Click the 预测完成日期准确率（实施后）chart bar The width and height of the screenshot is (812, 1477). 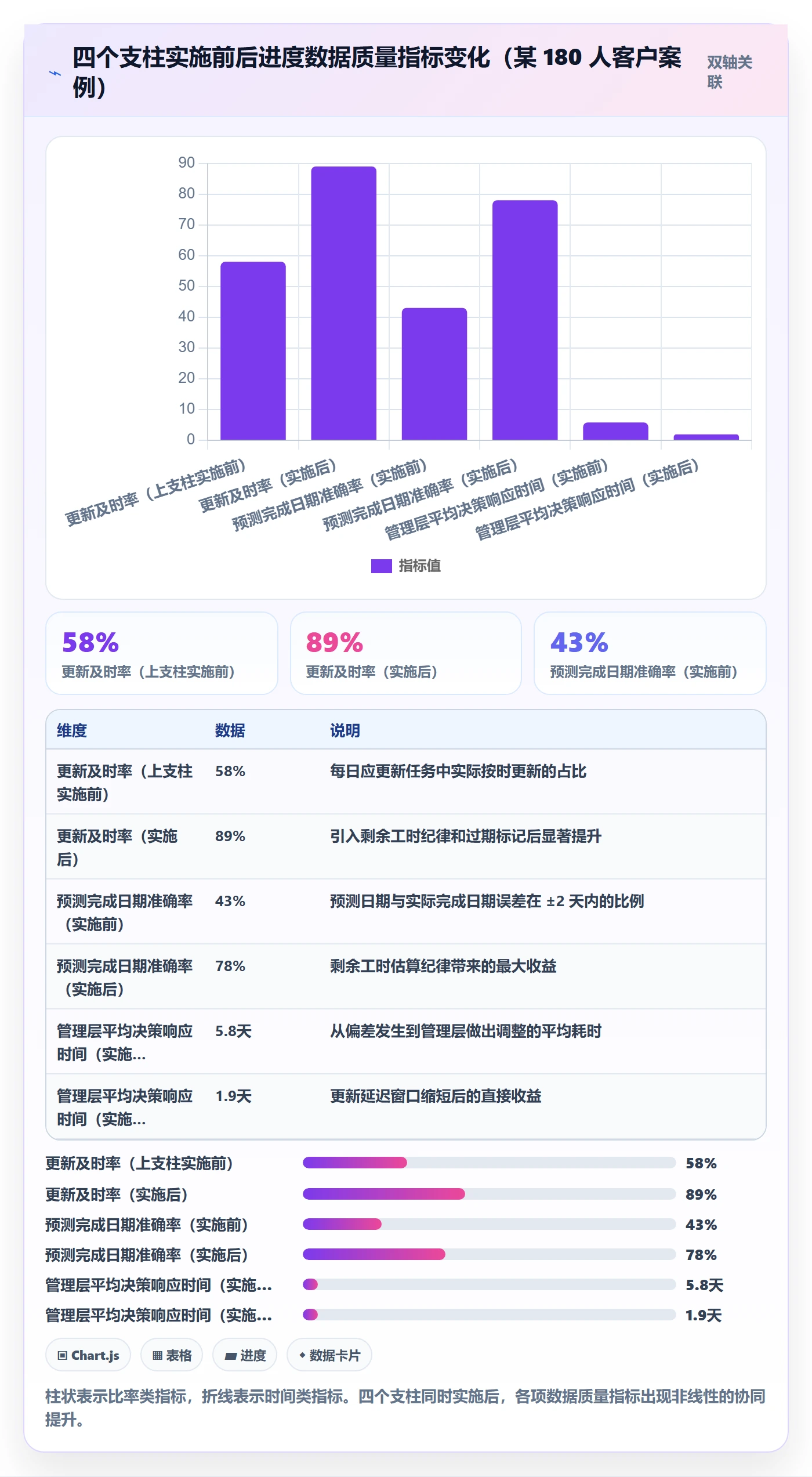(x=525, y=320)
